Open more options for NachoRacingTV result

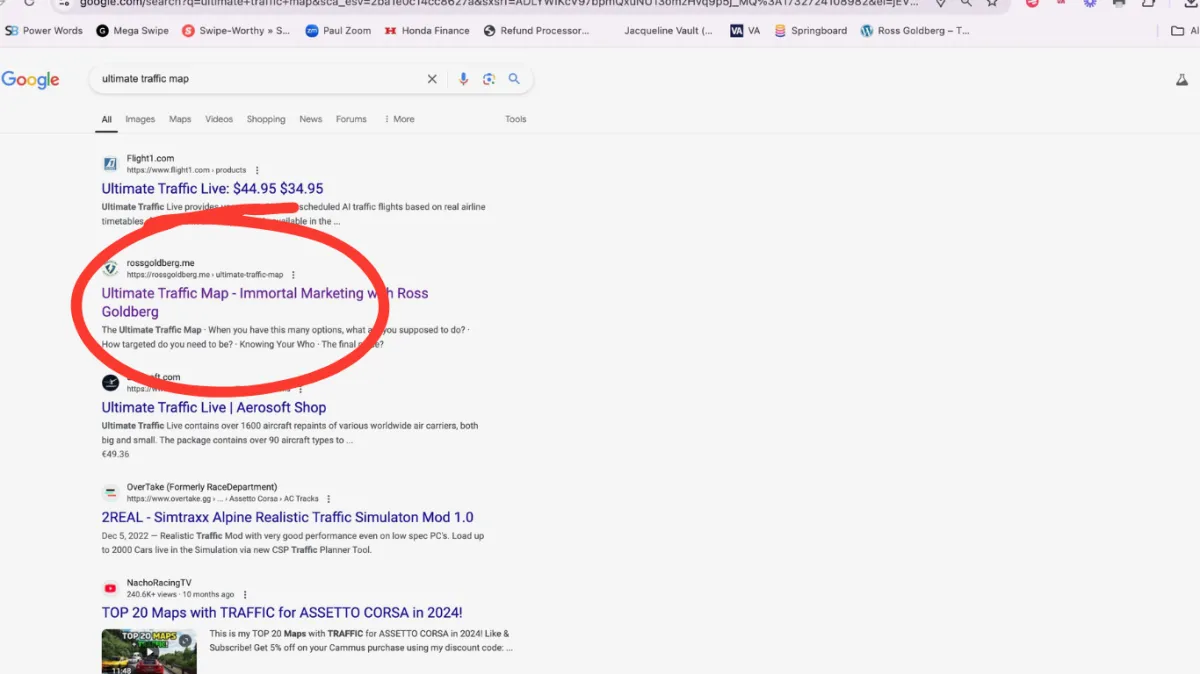245,595
